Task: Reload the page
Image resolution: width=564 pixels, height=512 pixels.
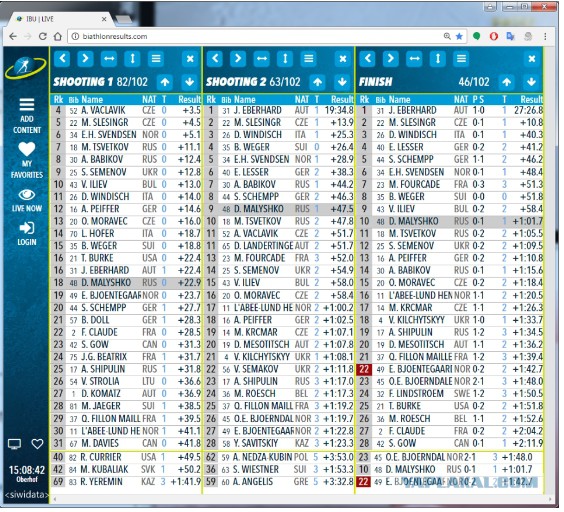Action: [x=42, y=36]
